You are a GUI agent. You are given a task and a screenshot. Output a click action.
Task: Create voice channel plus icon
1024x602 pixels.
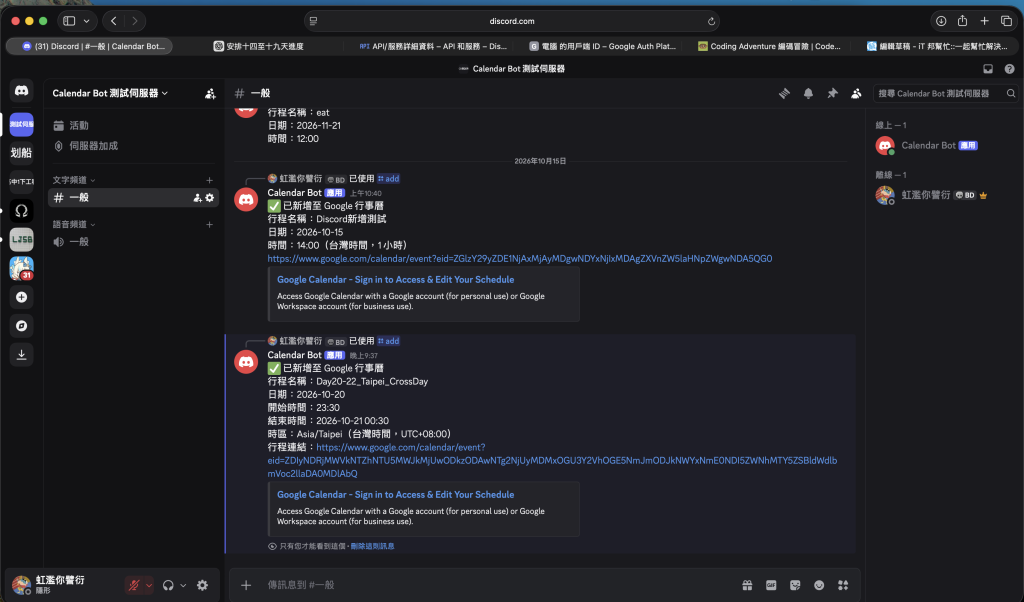(210, 225)
